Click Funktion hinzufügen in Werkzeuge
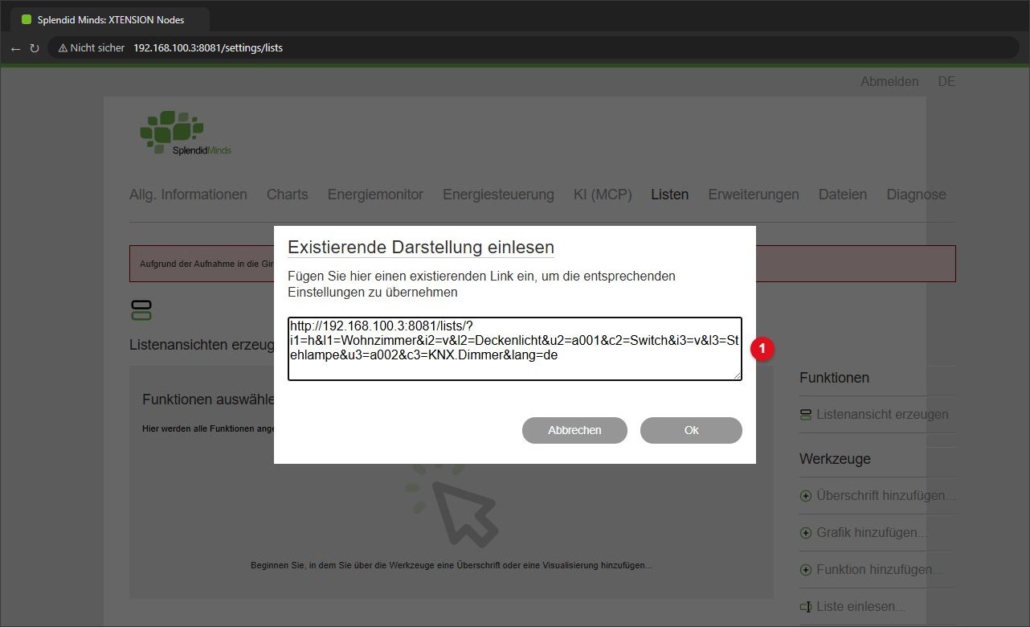 [878, 569]
